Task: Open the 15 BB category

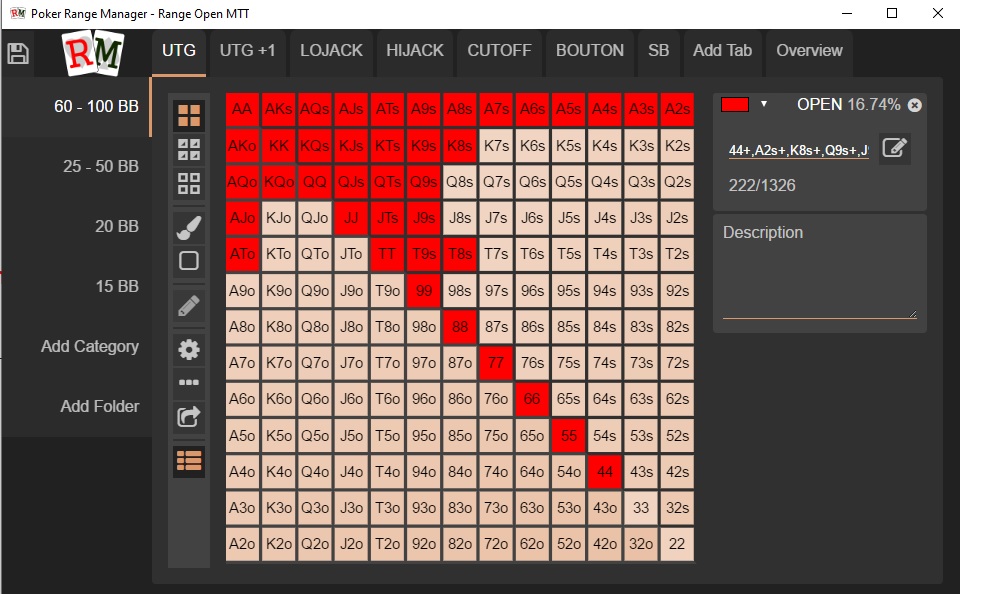Action: pos(116,286)
